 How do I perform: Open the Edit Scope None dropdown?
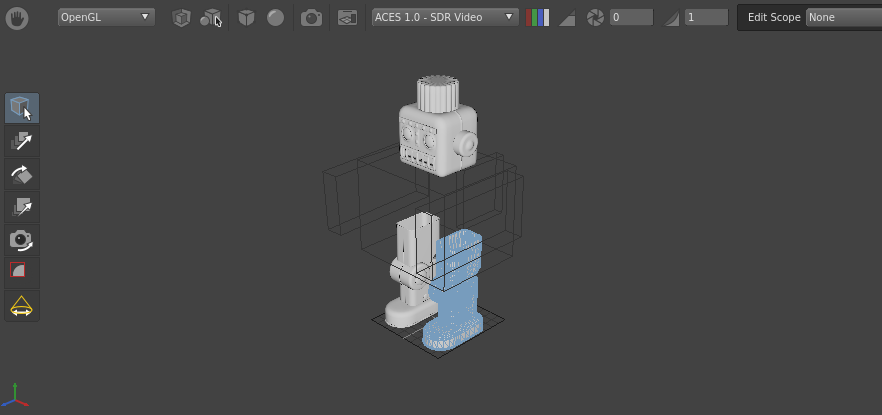click(x=844, y=17)
